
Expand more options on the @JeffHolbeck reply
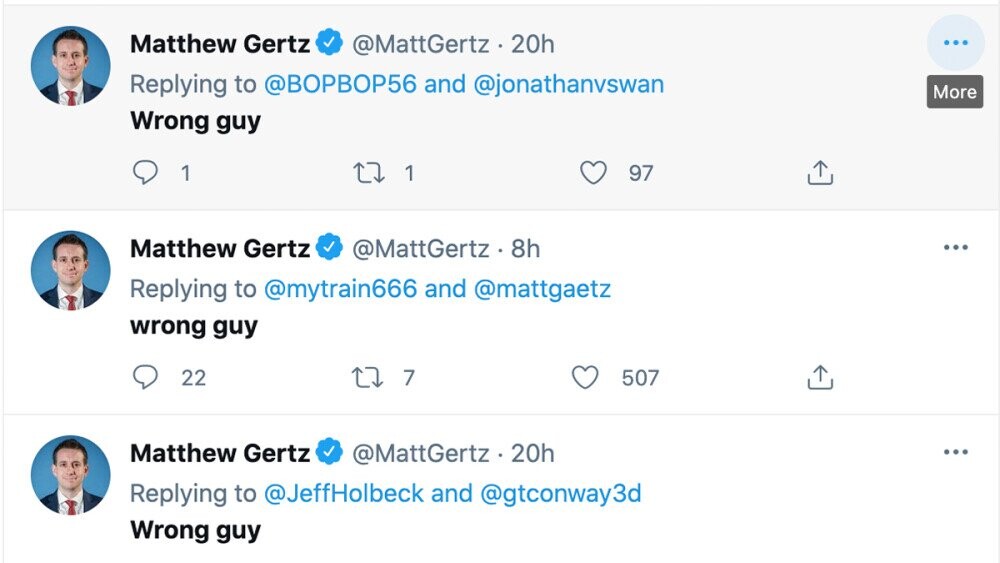pyautogui.click(x=955, y=453)
